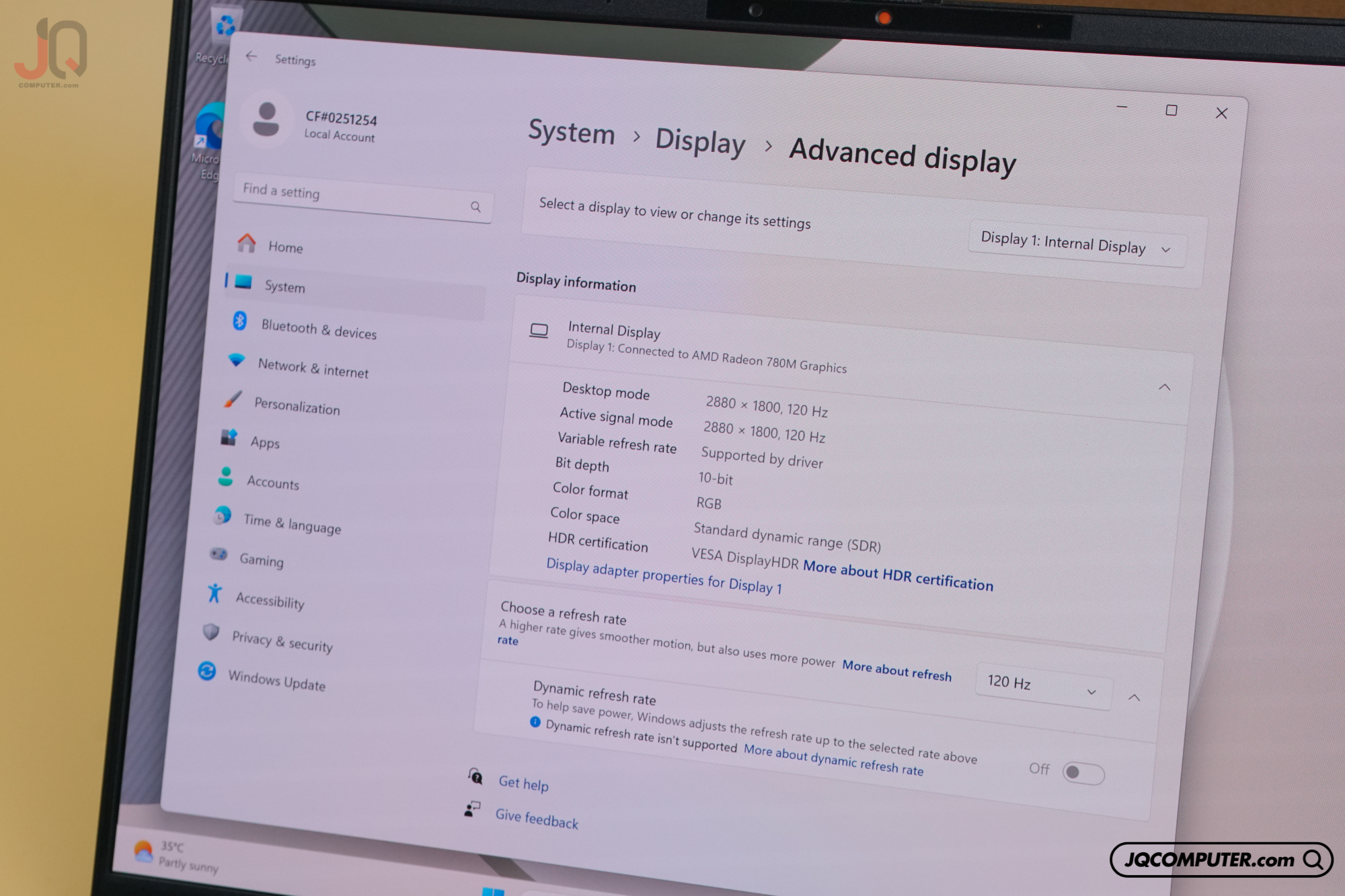
Task: Open Network & internet settings
Action: click(x=313, y=368)
